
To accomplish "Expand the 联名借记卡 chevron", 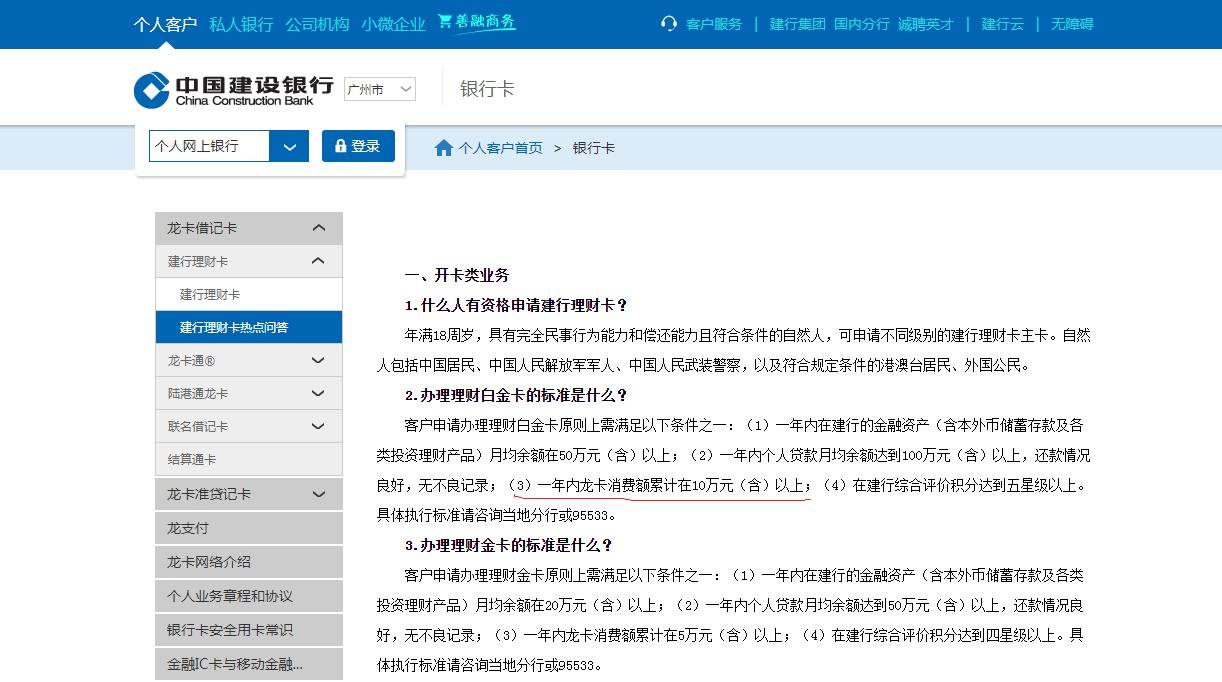I will coord(319,426).
